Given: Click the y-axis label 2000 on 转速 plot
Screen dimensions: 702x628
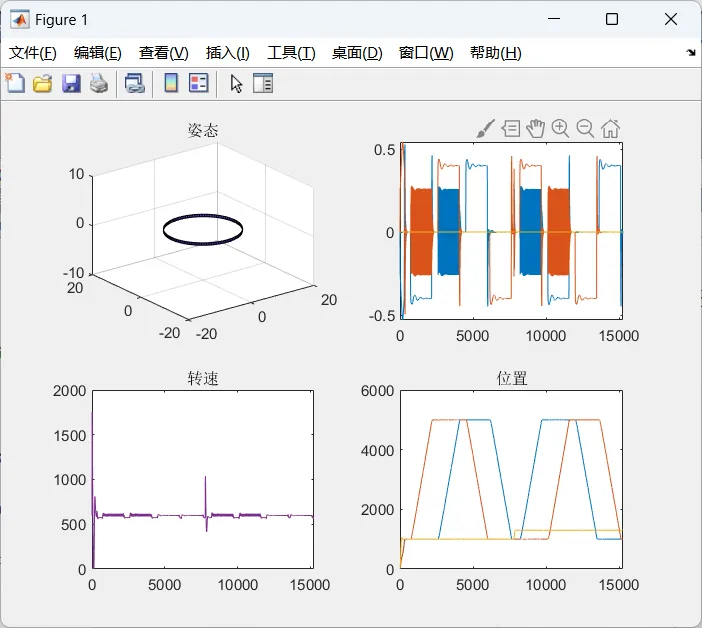Looking at the screenshot, I should [x=69, y=391].
